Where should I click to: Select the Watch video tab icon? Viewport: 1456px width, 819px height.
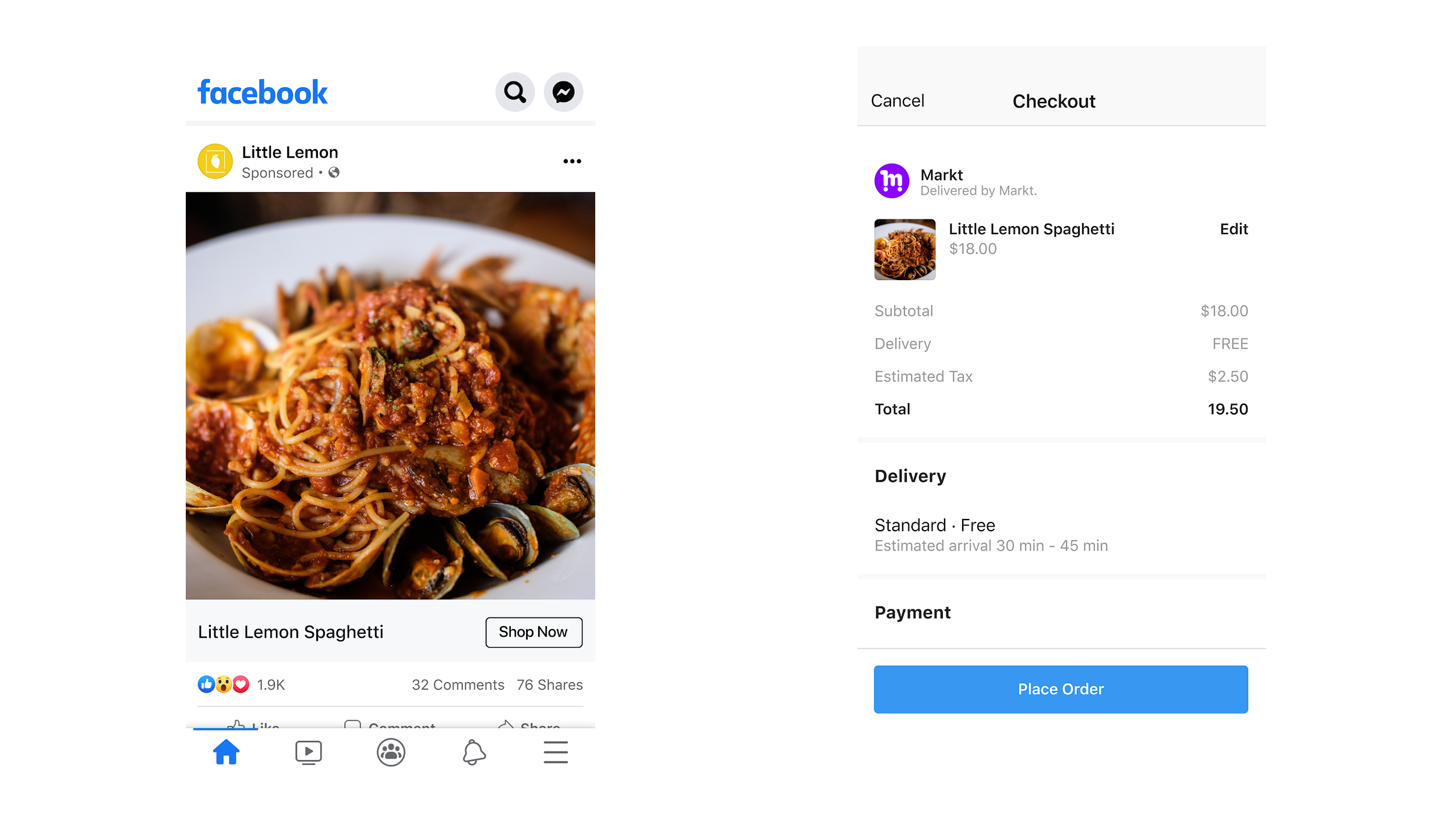click(x=308, y=752)
